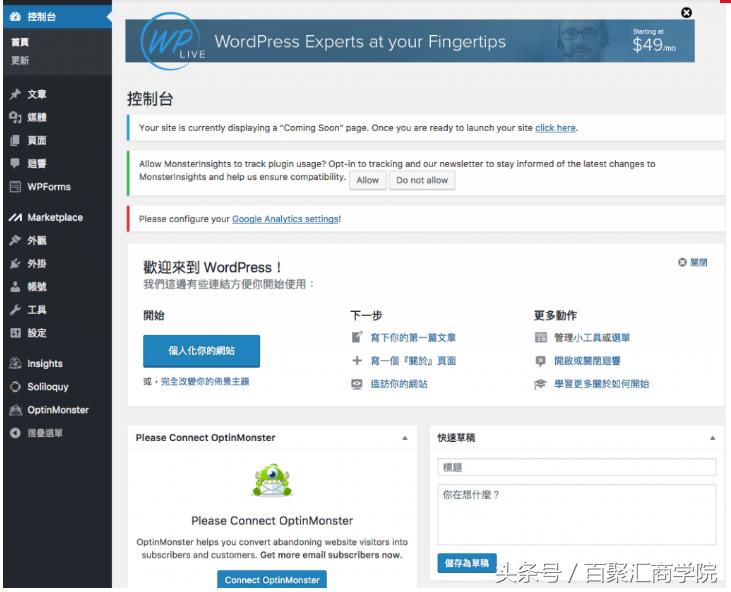This screenshot has width=731, height=592.
Task: Click the Connect OptinMonster button
Action: pos(272,580)
